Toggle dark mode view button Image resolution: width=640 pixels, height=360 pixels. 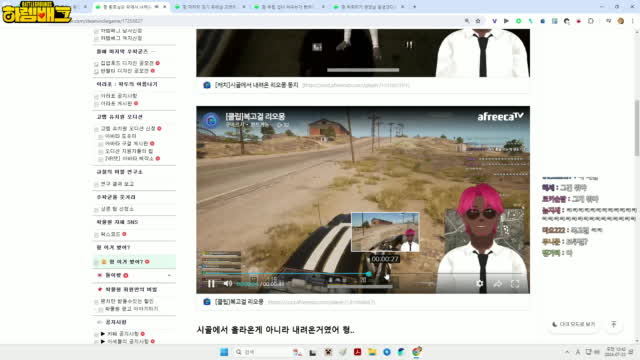tap(573, 324)
